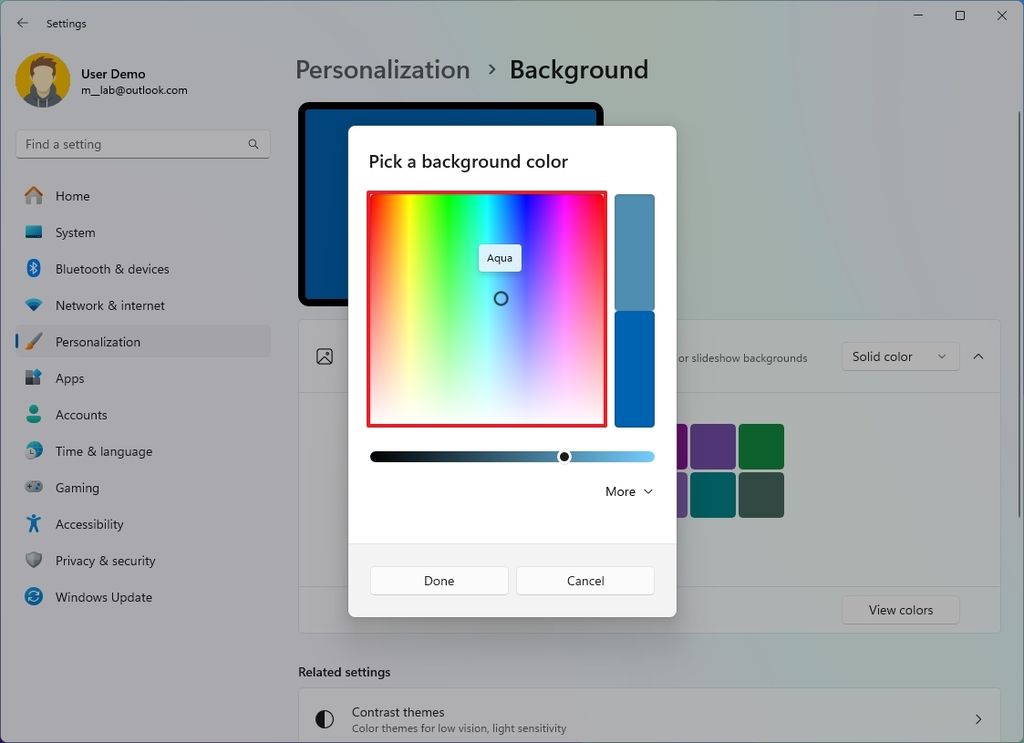
Task: Expand the More color options
Action: [628, 491]
